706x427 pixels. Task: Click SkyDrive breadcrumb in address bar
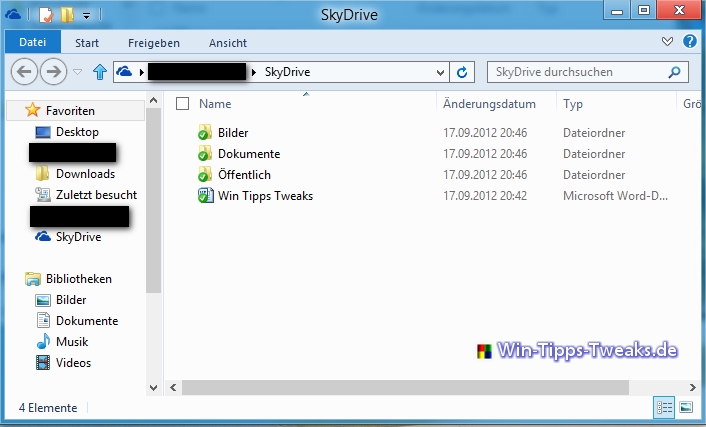287,72
